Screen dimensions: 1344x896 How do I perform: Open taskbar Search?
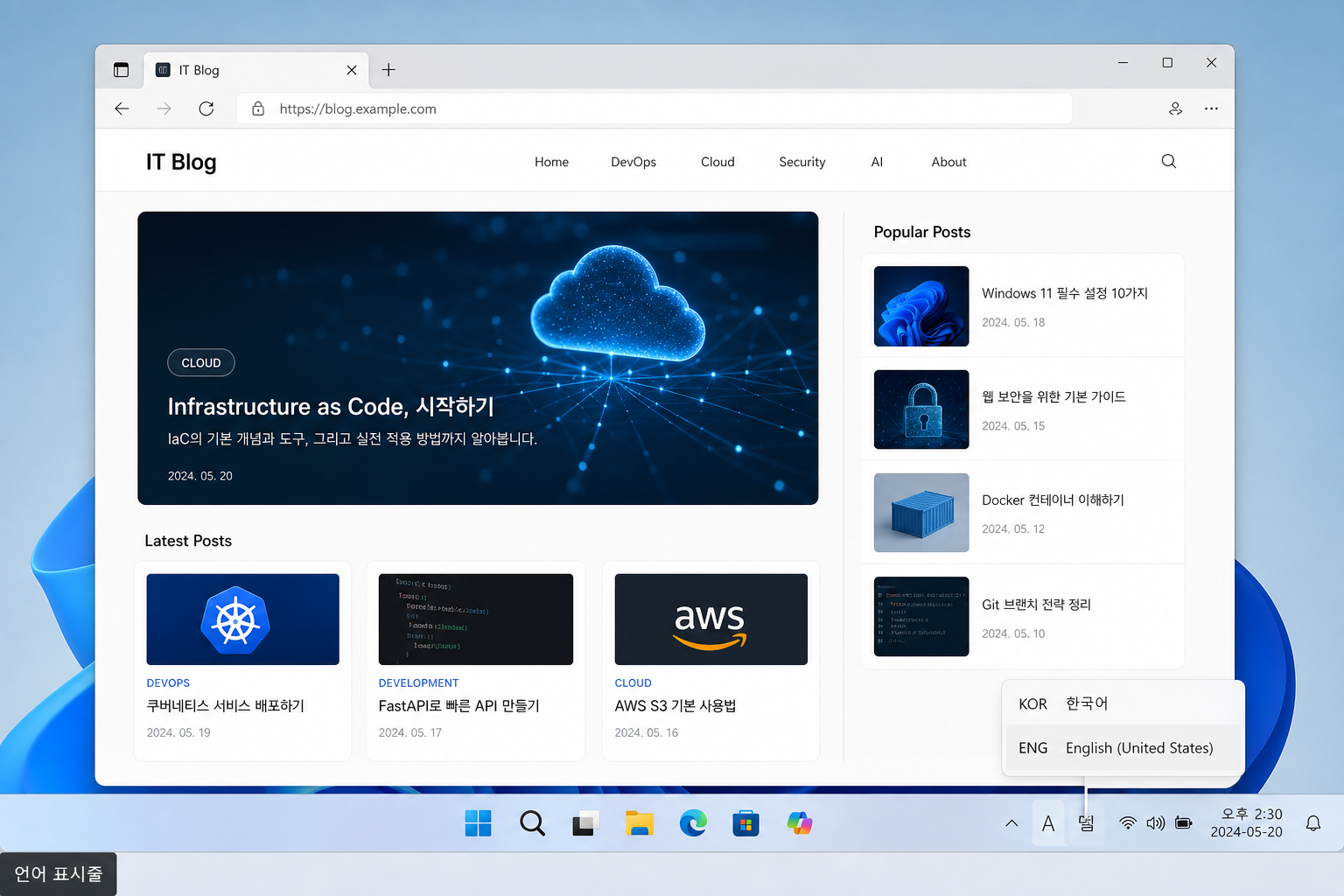pyautogui.click(x=532, y=823)
